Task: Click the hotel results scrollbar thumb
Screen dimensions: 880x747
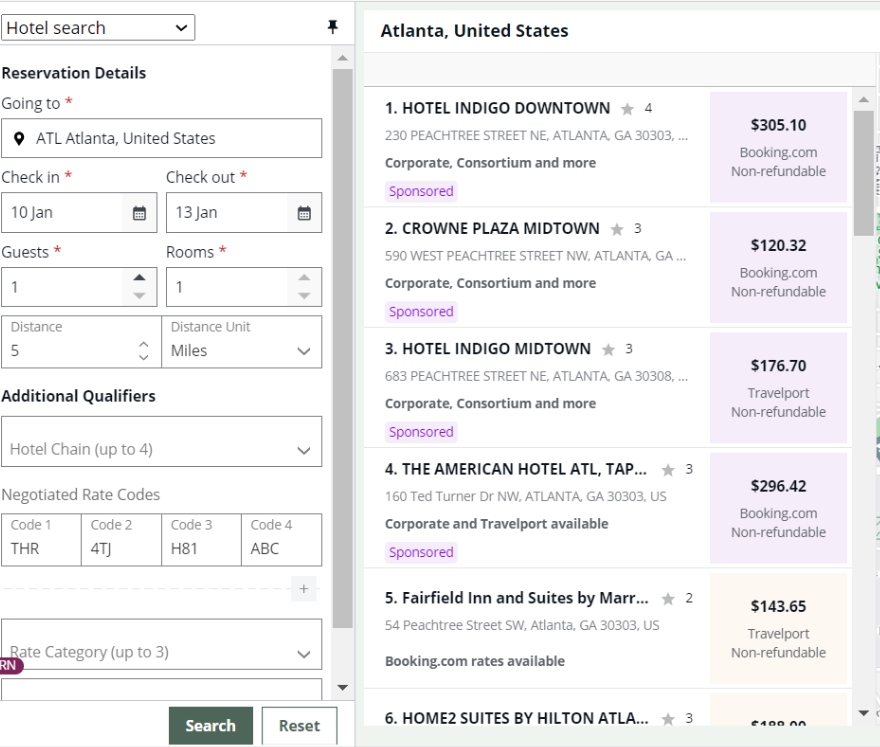Action: click(863, 173)
